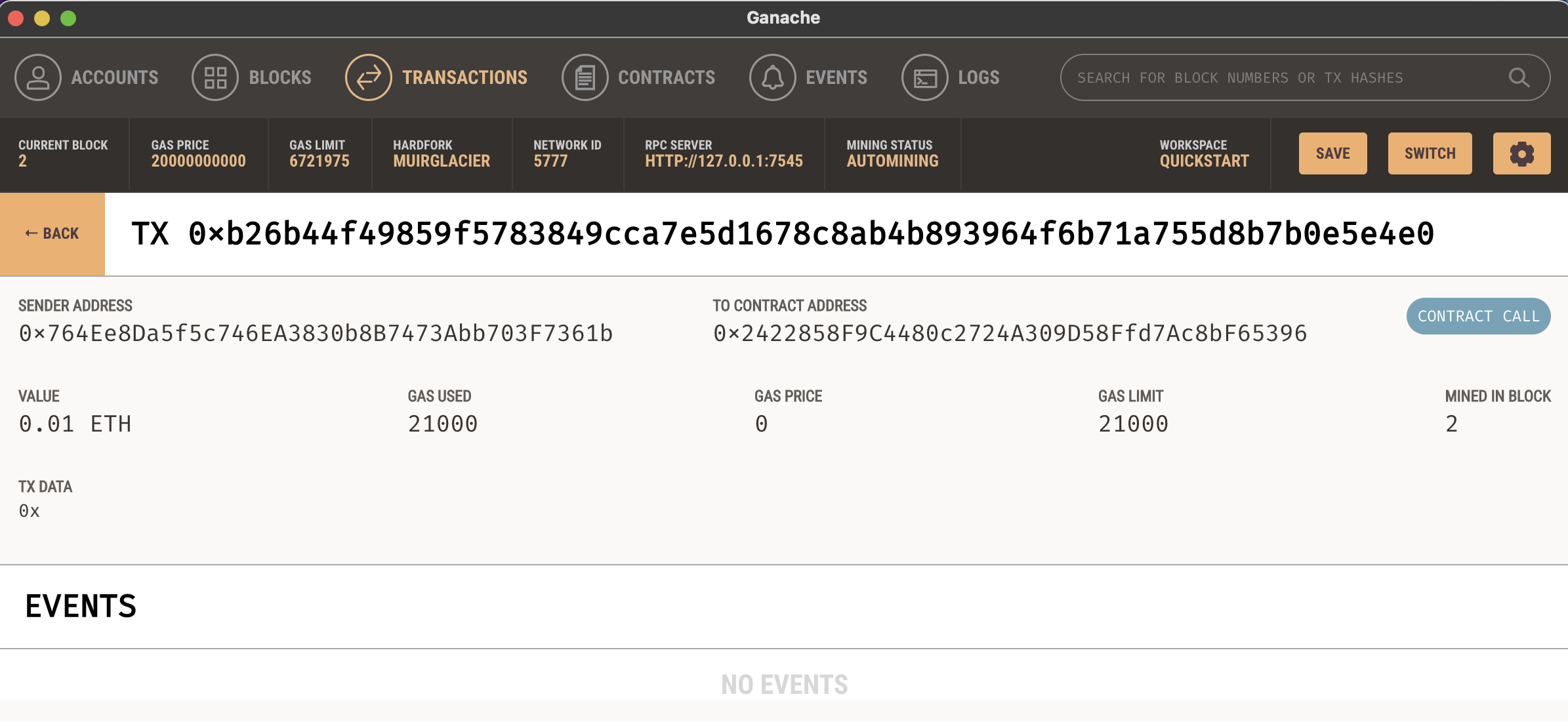Select the sender address value
1568x728 pixels.
click(315, 333)
